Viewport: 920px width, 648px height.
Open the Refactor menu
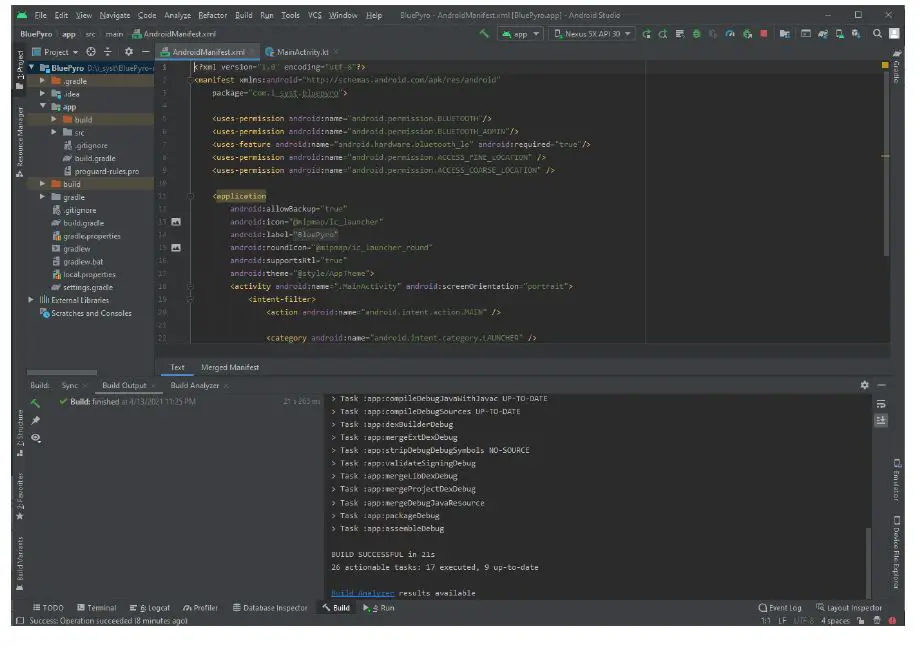(212, 15)
